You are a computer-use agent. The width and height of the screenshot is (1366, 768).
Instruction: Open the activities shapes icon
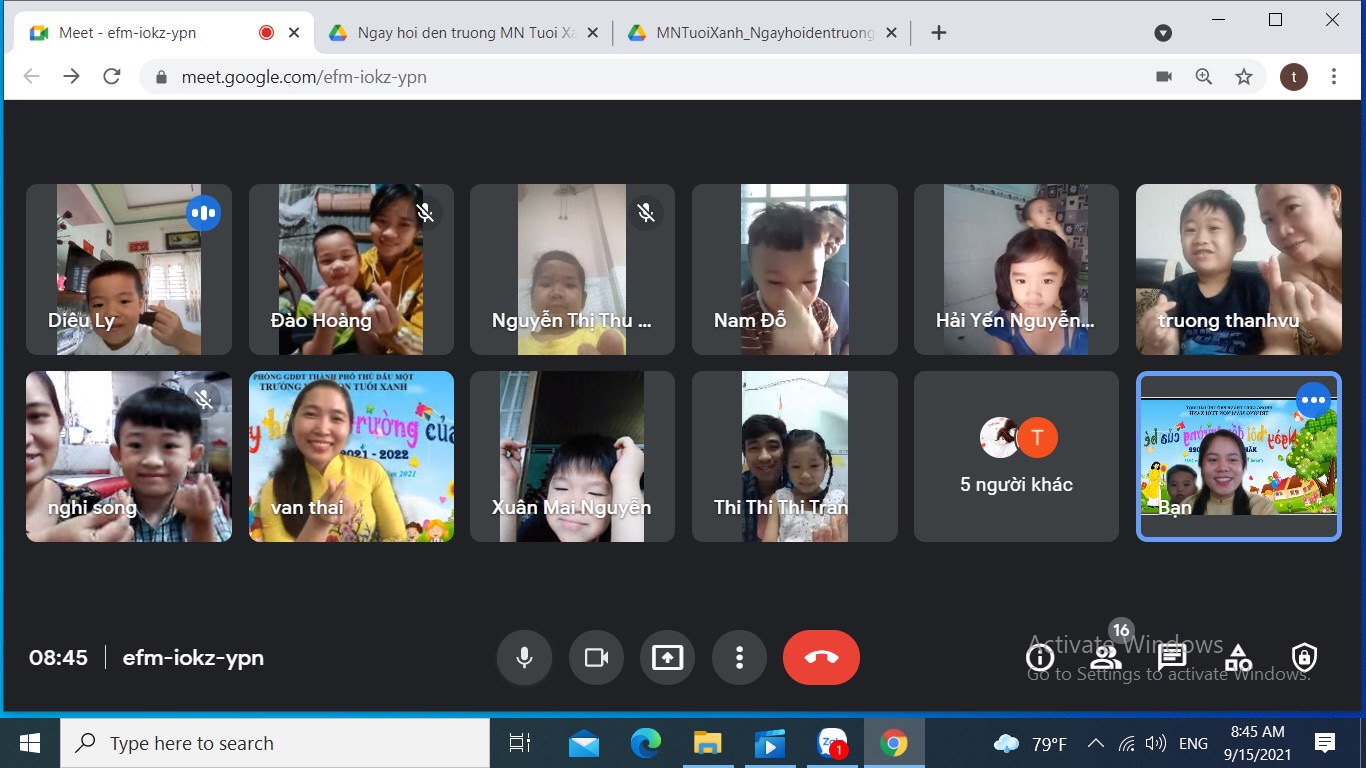[x=1238, y=657]
